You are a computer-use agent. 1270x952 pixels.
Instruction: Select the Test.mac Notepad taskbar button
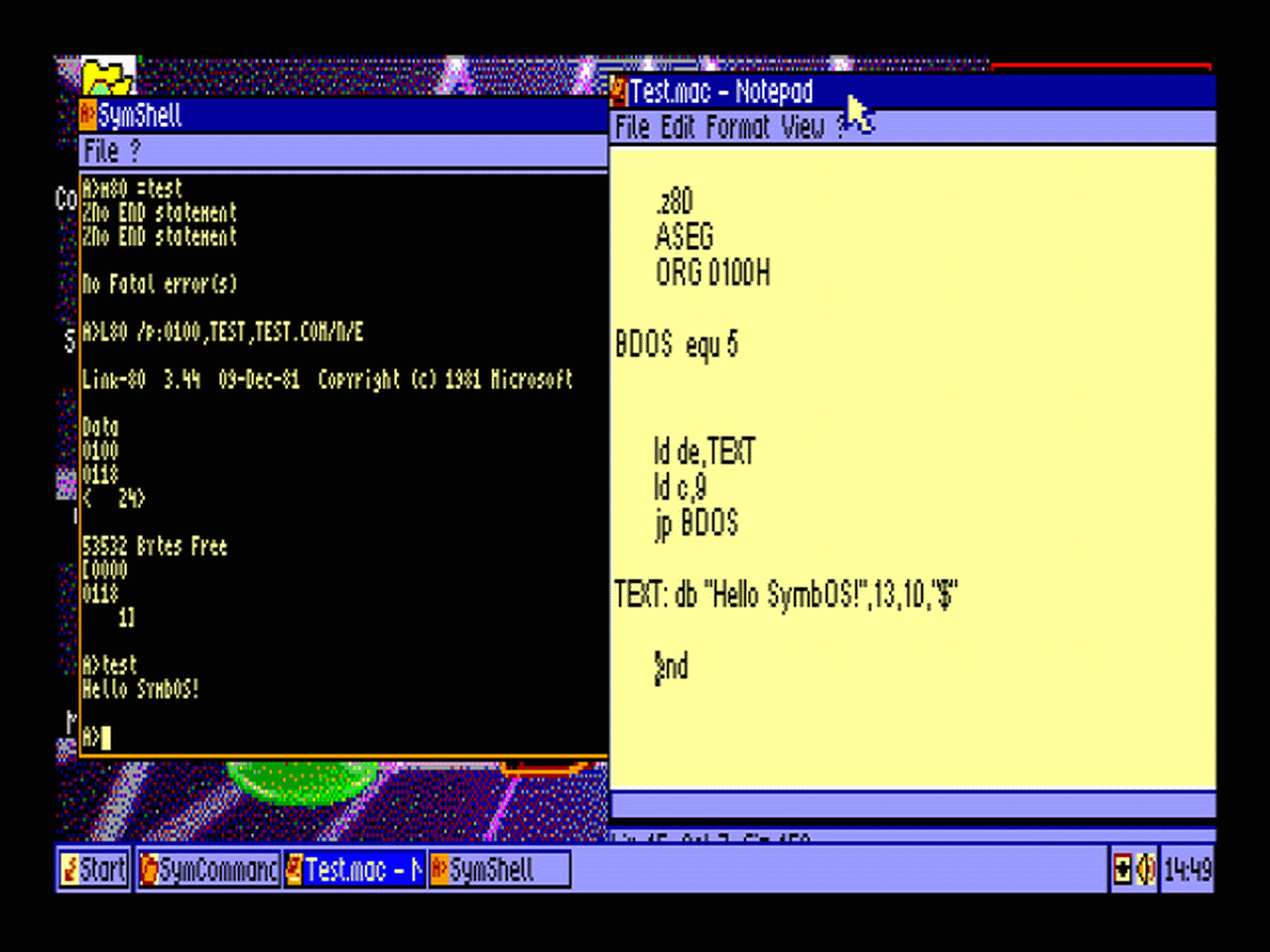pos(354,870)
